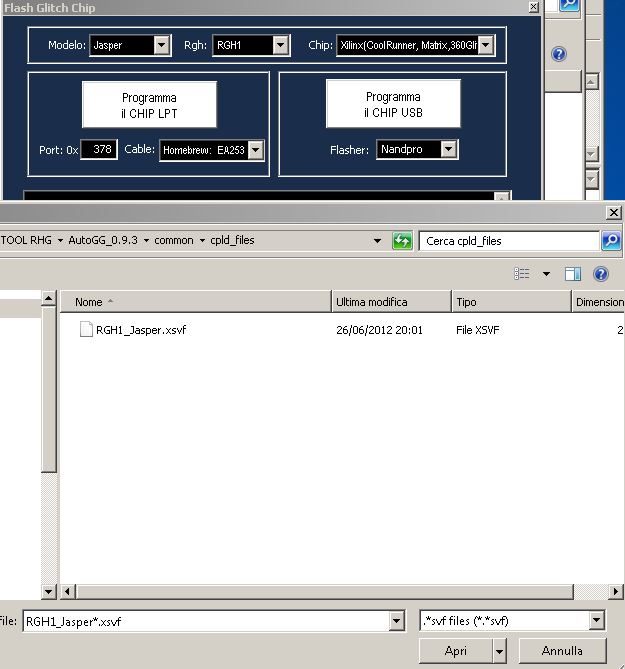
Task: Click the left pane scroll down arrow
Action: [49, 591]
